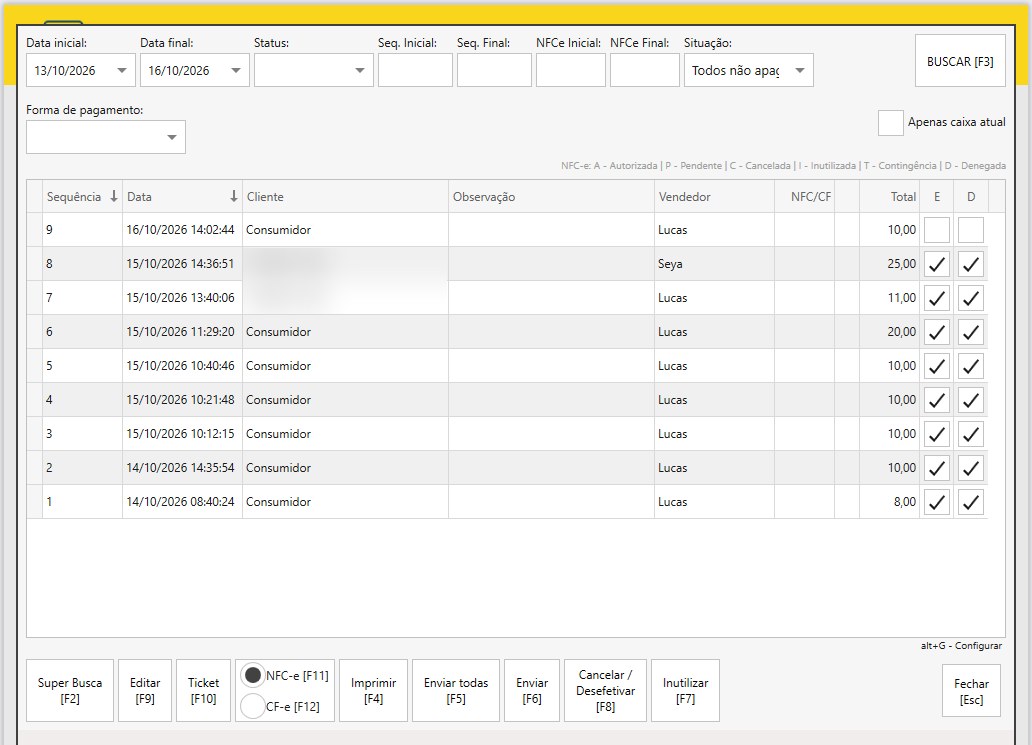Image resolution: width=1032 pixels, height=745 pixels.
Task: Click Enviar todas [F5]
Action: pyautogui.click(x=456, y=690)
